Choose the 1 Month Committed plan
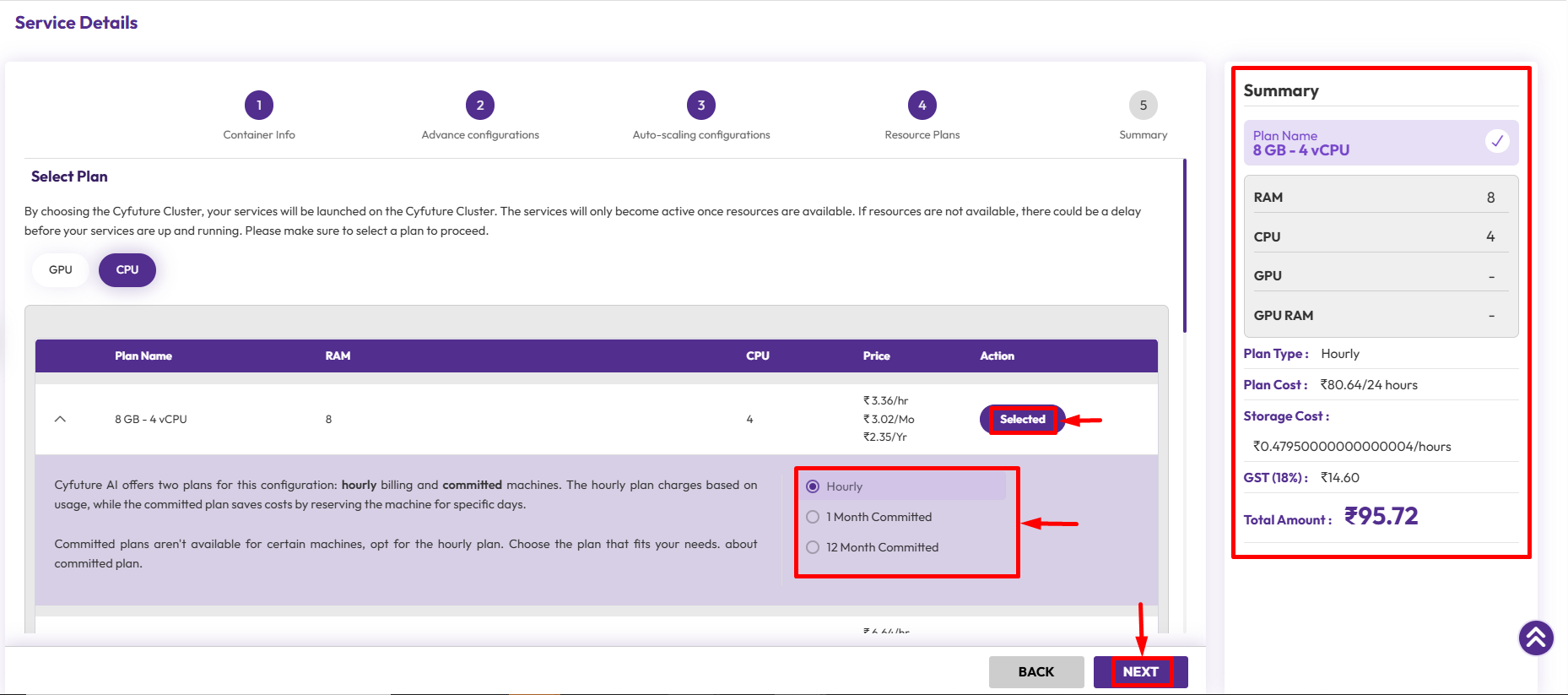1568x695 pixels. coord(813,517)
